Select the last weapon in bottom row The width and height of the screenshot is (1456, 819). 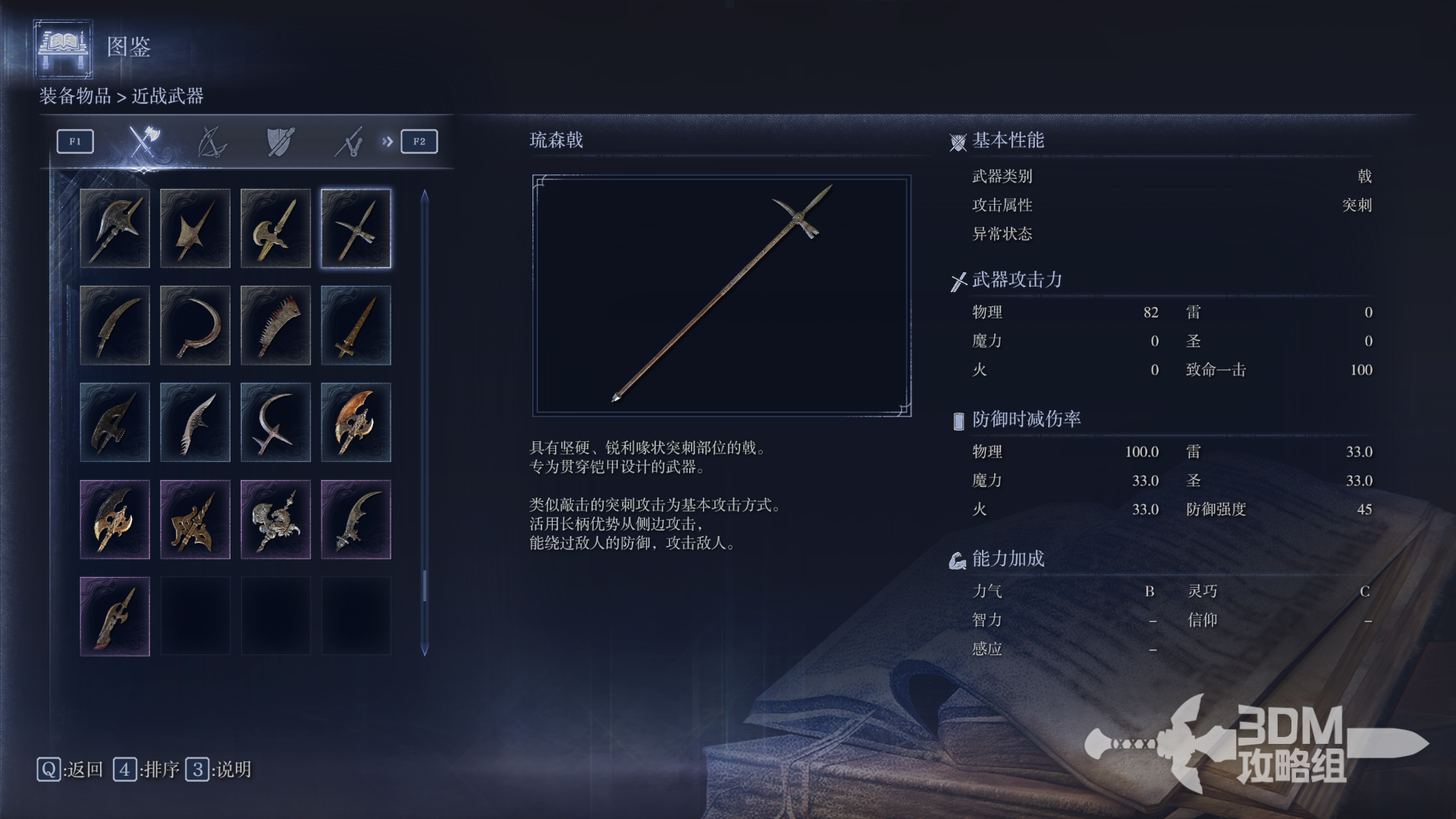(115, 617)
